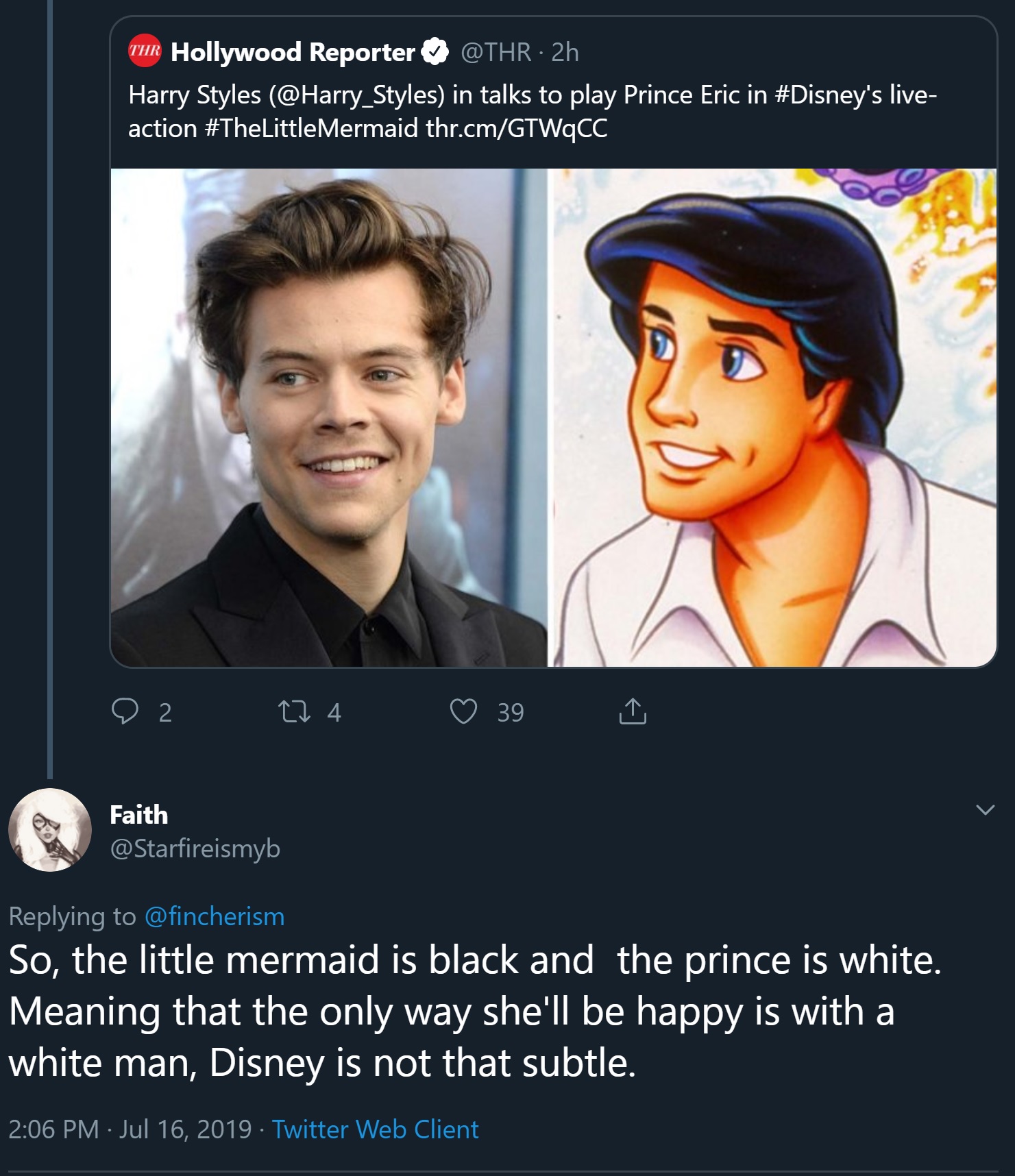This screenshot has width=1015, height=1176.
Task: Click the THR red logo avatar
Action: tap(145, 51)
